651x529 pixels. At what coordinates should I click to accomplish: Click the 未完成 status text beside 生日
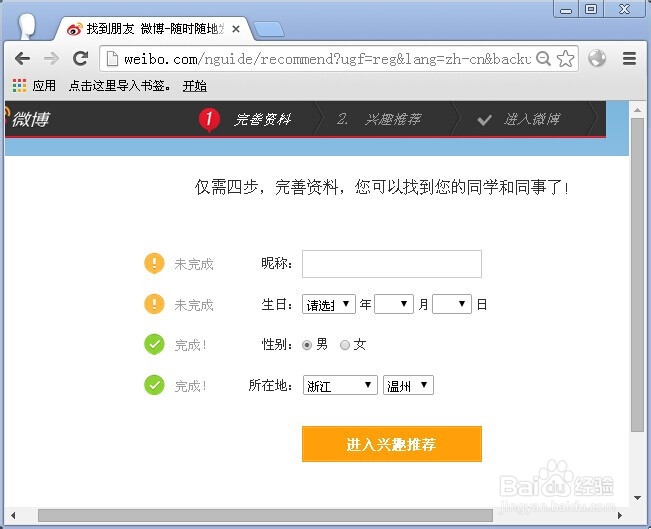point(194,305)
